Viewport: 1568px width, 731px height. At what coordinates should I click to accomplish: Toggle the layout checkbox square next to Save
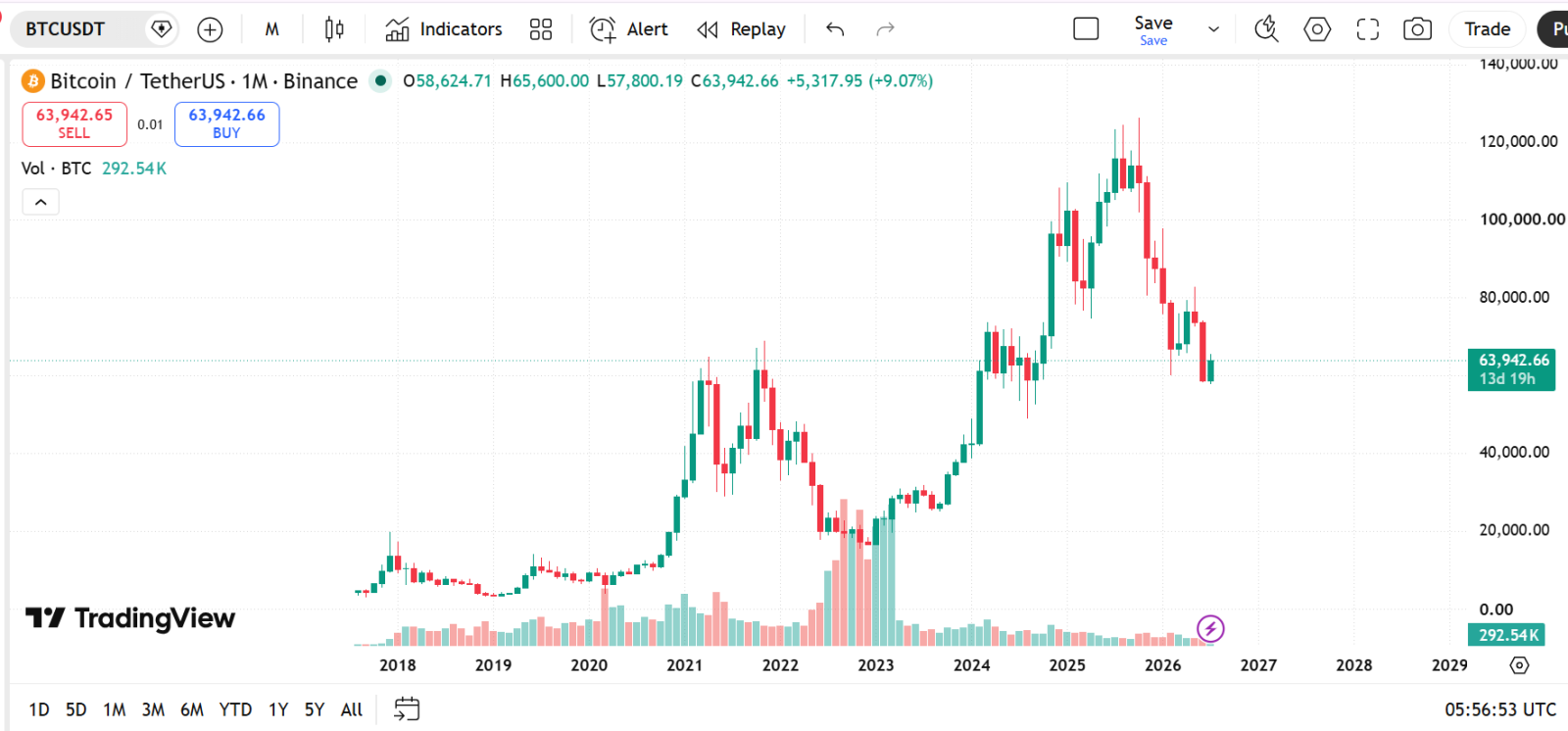click(x=1086, y=29)
